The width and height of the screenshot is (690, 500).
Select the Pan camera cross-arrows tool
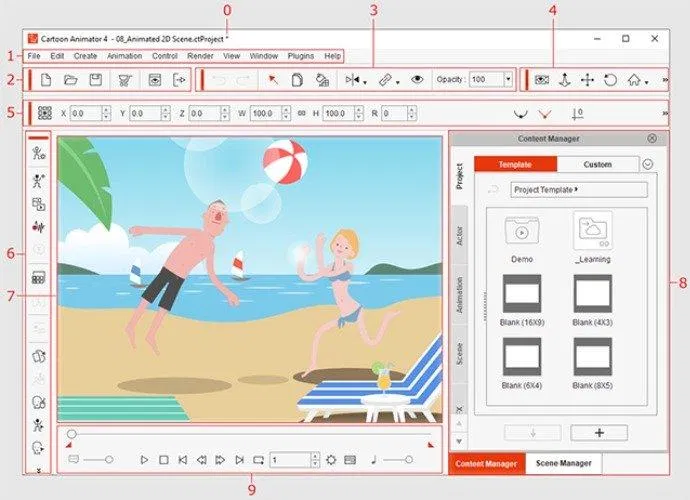click(x=587, y=80)
